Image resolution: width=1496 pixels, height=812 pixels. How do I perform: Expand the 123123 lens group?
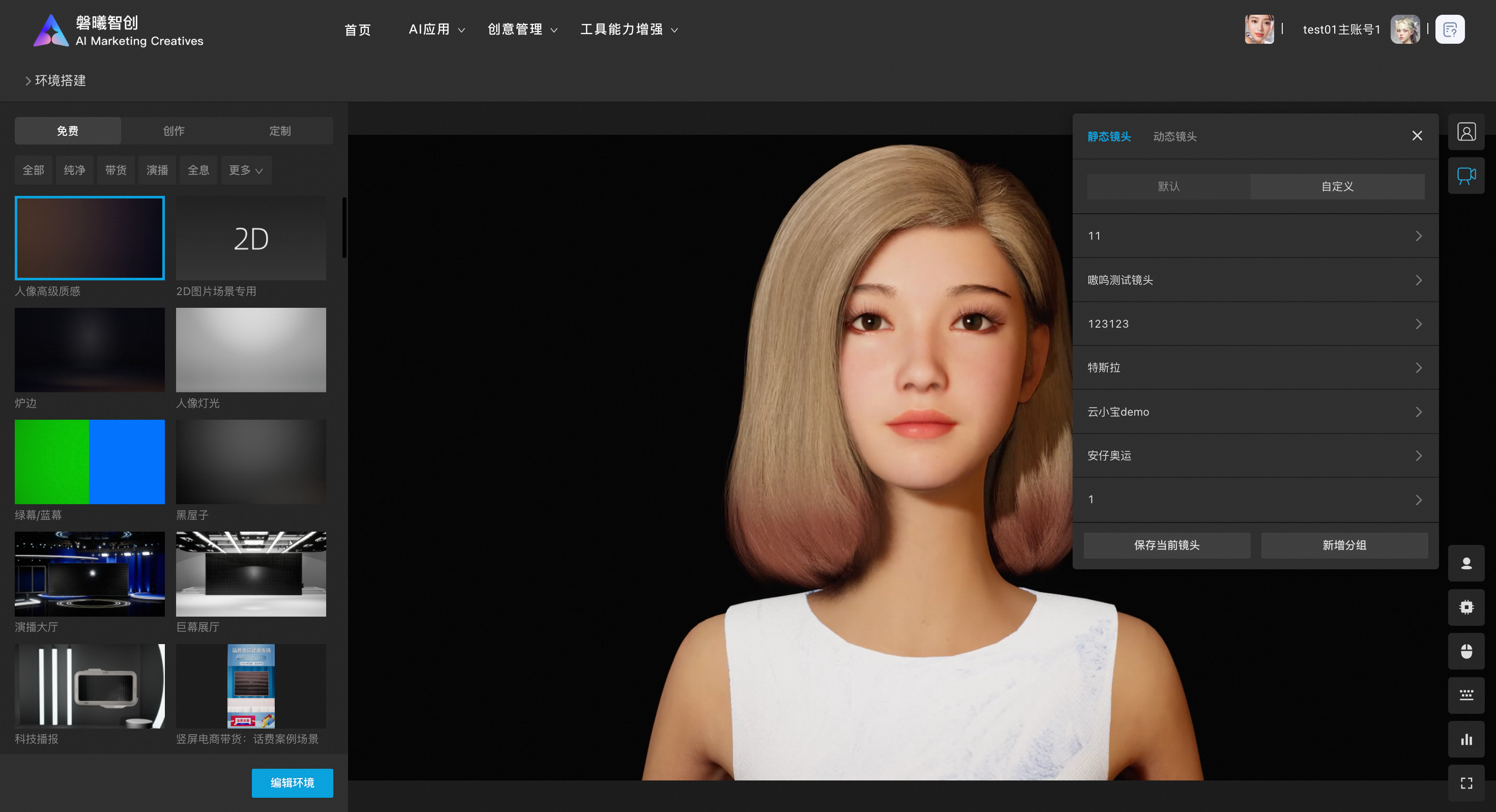(x=1255, y=324)
